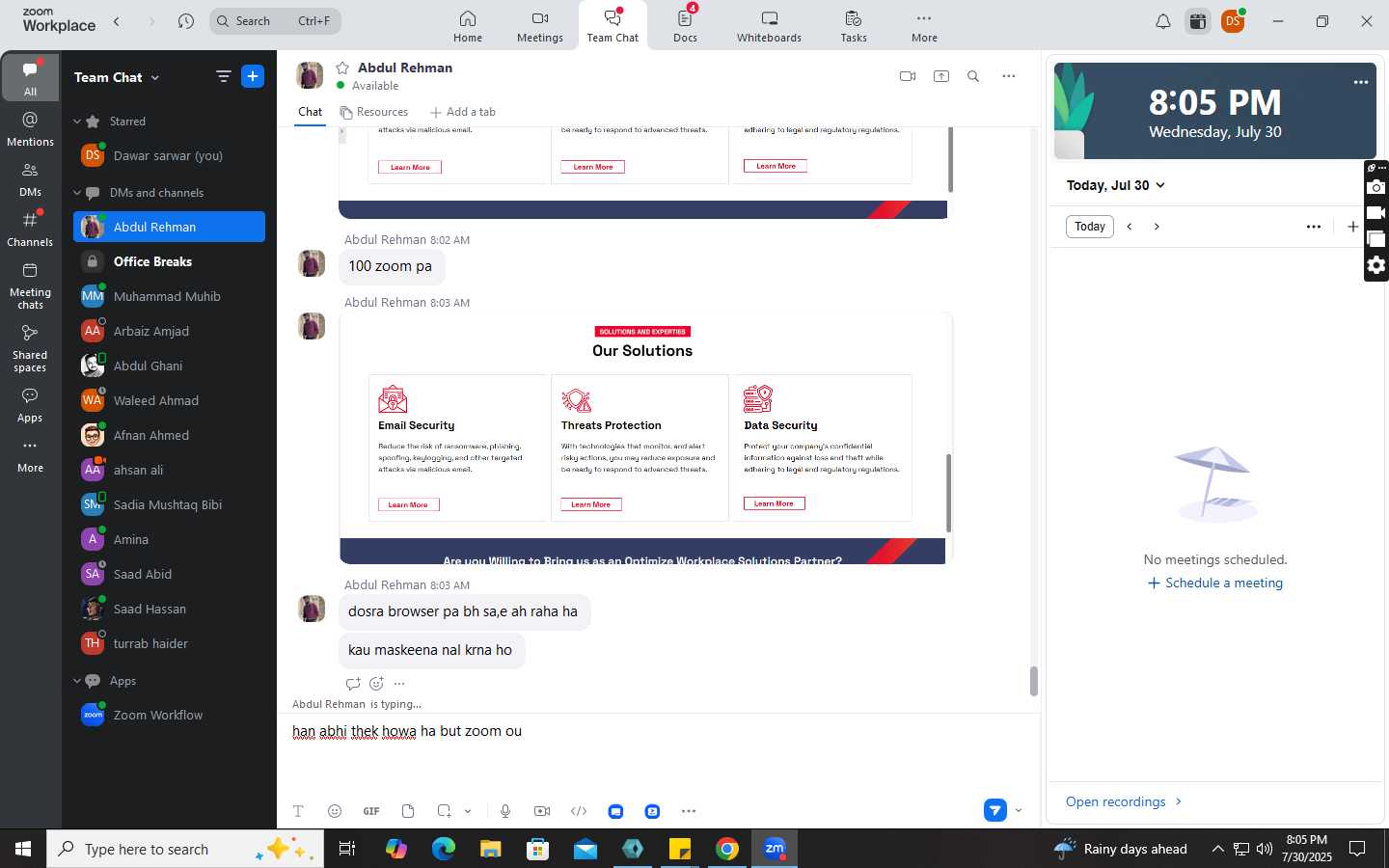Open the Zoom Workflow app
The width and height of the screenshot is (1389, 868).
point(169,715)
